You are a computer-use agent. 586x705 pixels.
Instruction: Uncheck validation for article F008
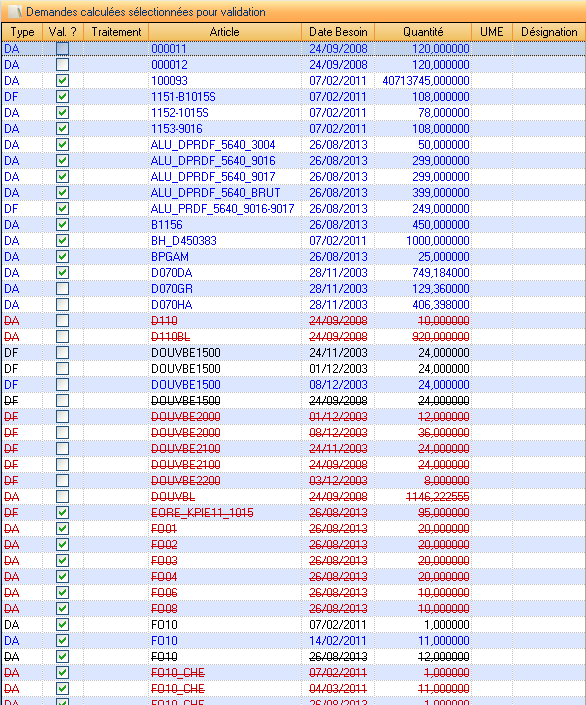(63, 608)
